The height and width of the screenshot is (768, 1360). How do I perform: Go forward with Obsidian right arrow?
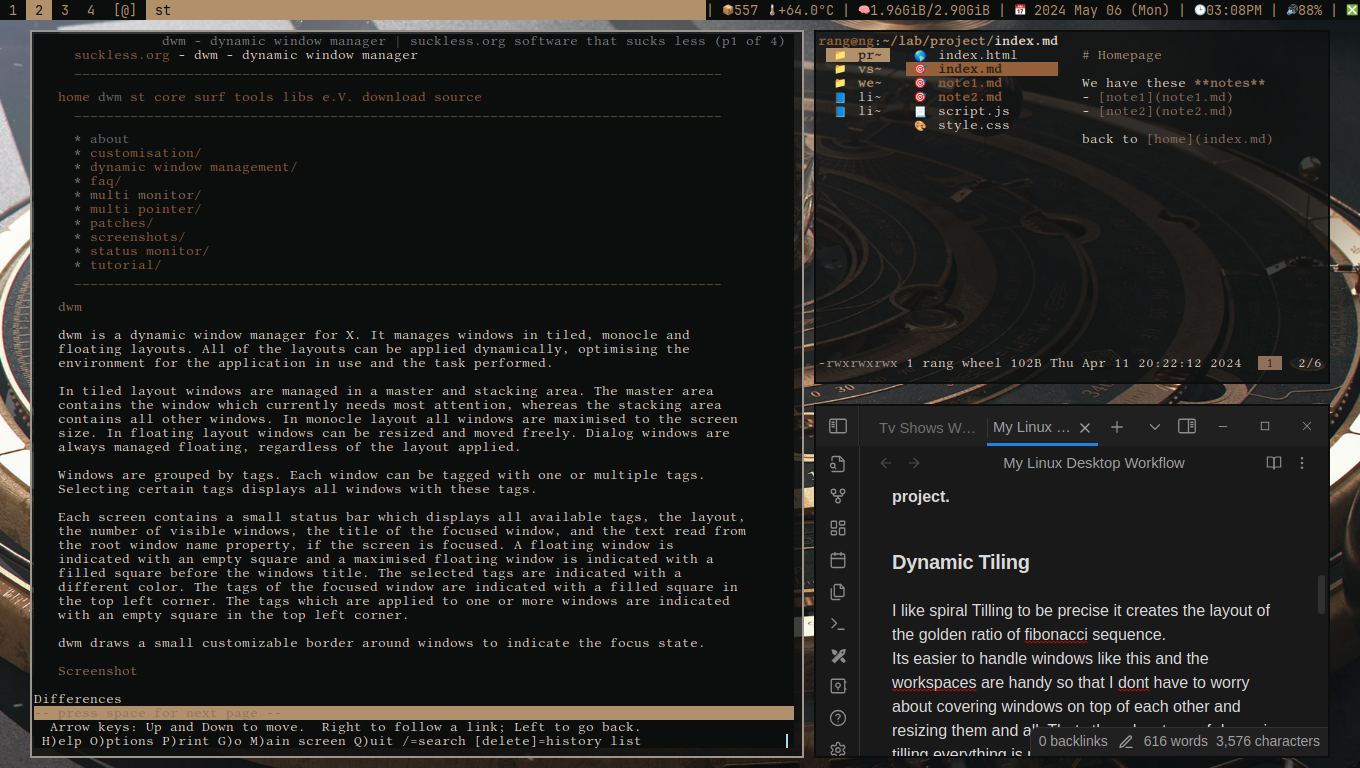914,463
